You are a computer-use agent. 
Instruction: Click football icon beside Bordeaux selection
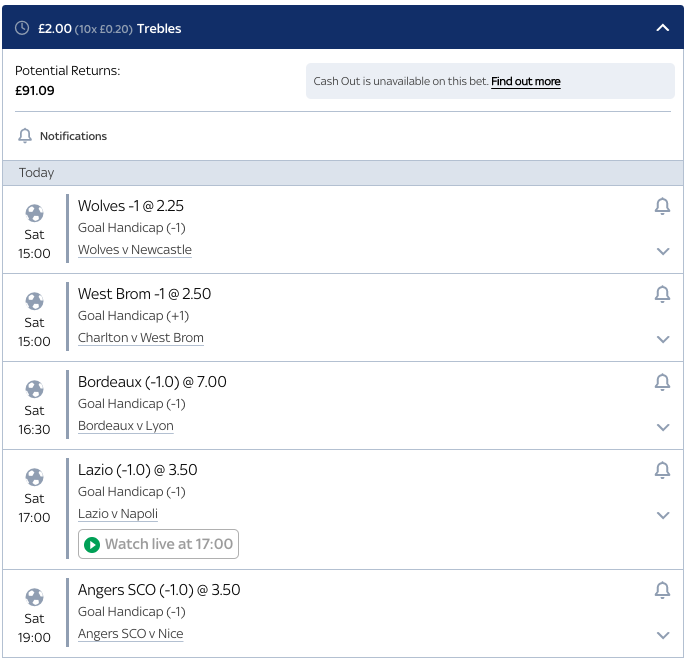[x=34, y=389]
